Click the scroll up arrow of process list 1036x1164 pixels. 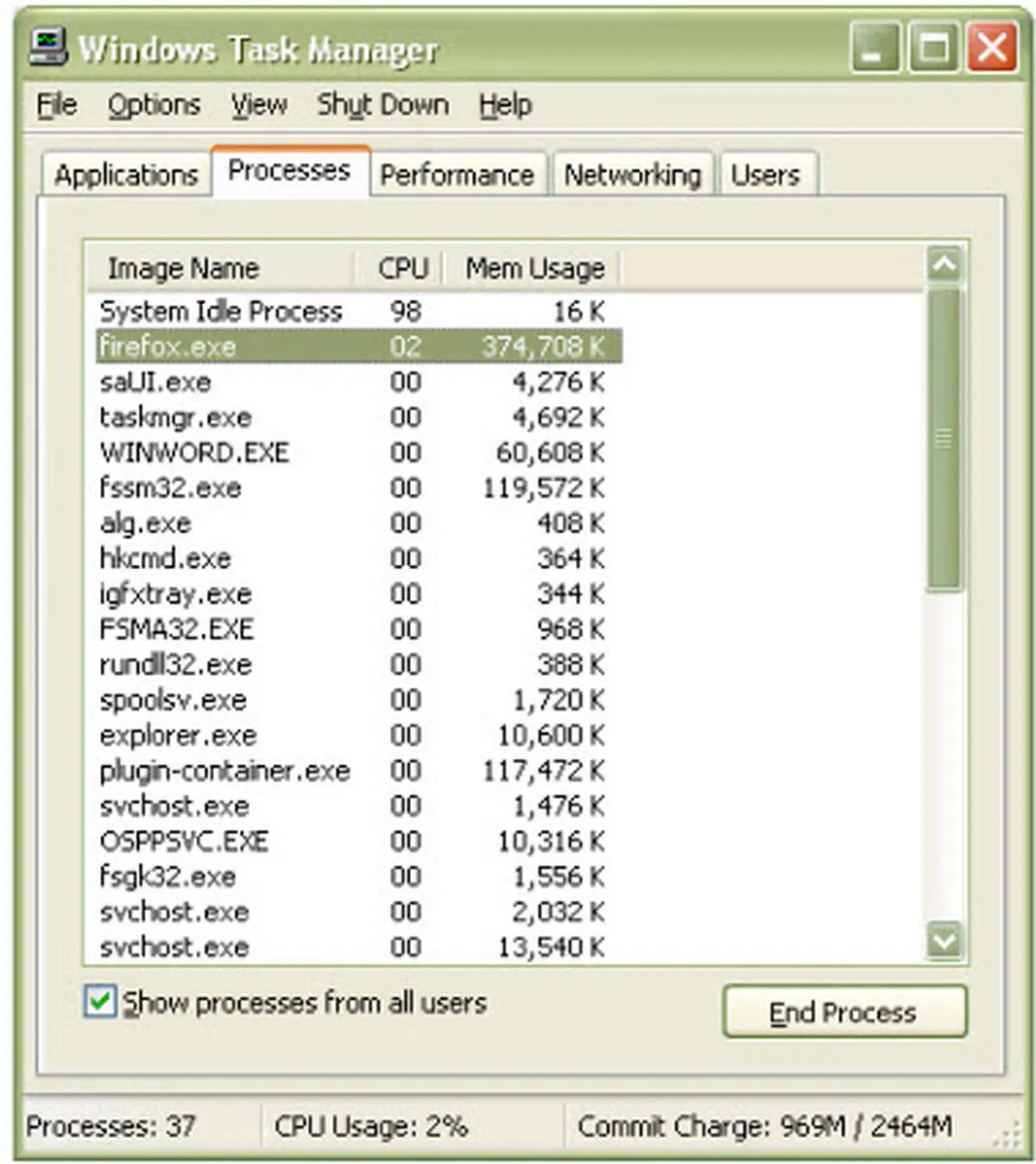pyautogui.click(x=944, y=264)
